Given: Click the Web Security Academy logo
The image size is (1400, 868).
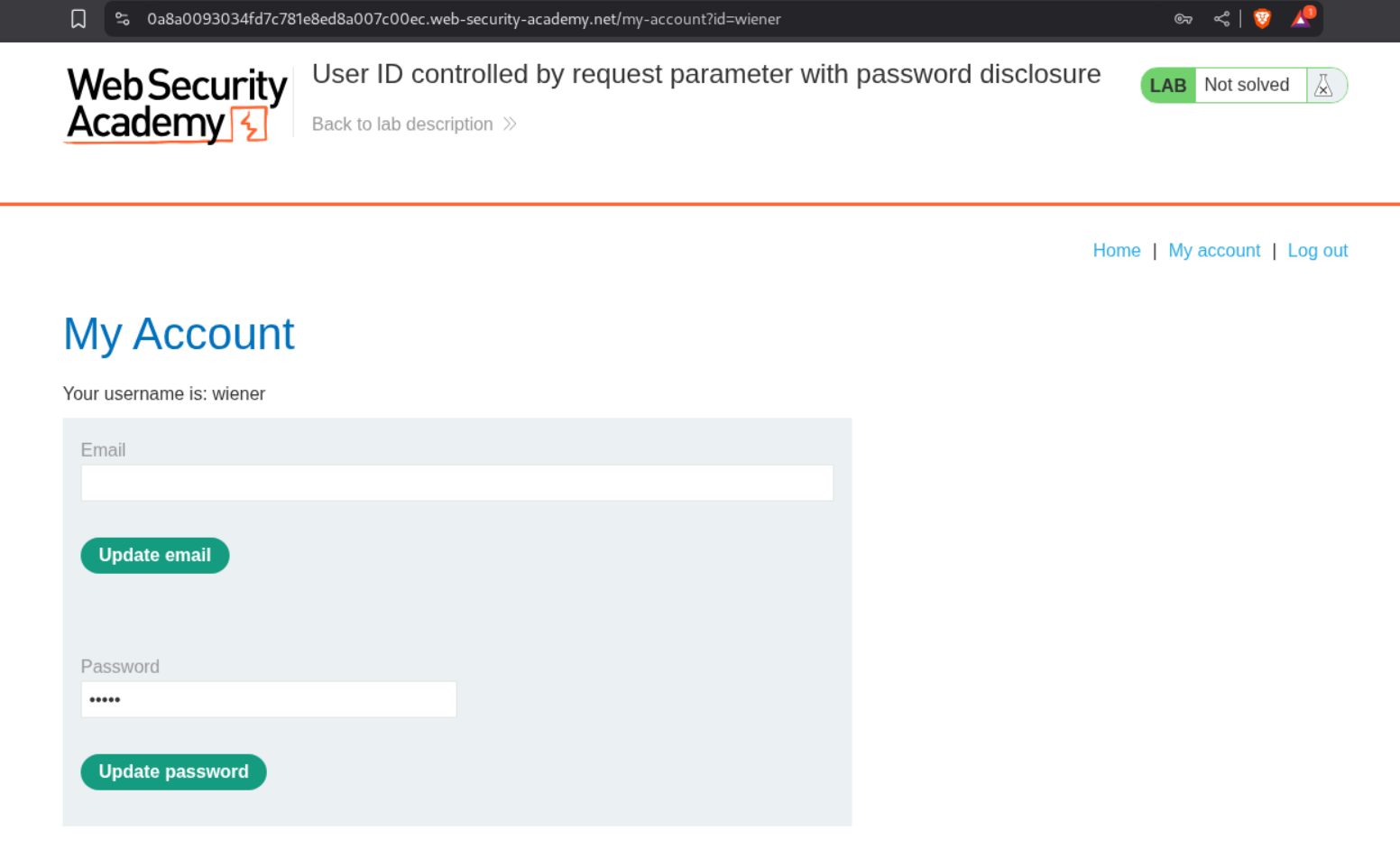Looking at the screenshot, I should click(177, 105).
